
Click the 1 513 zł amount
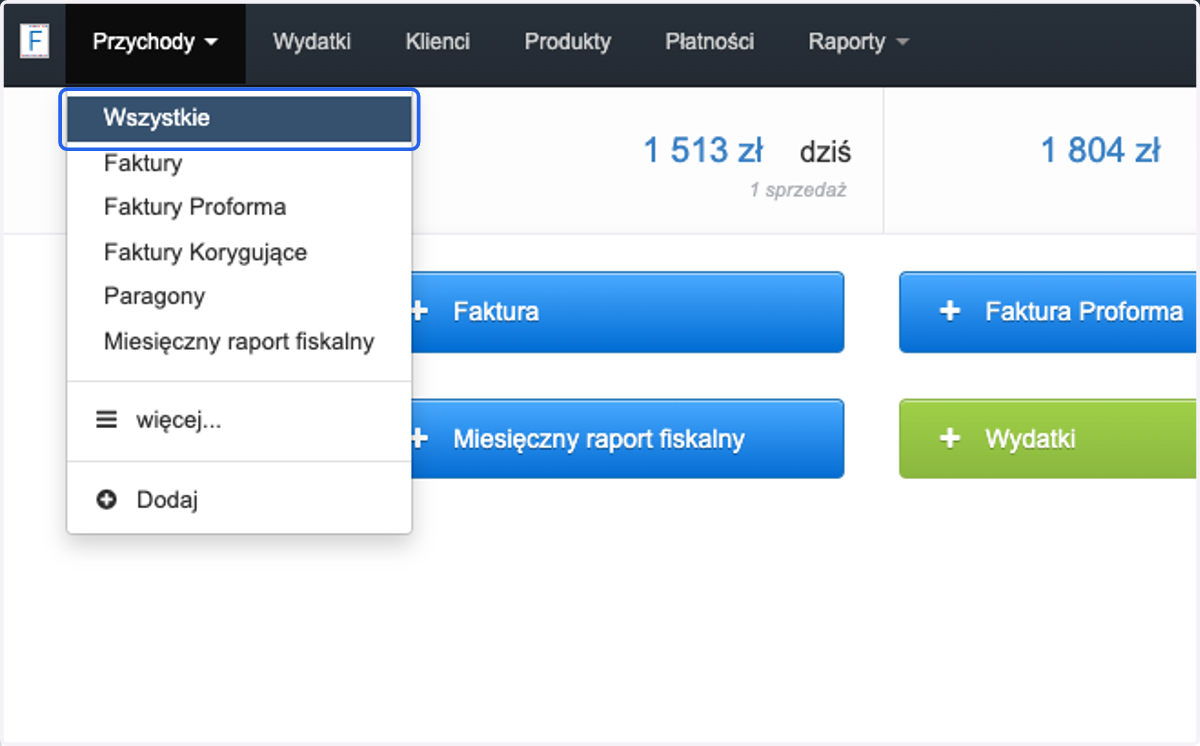click(x=703, y=151)
